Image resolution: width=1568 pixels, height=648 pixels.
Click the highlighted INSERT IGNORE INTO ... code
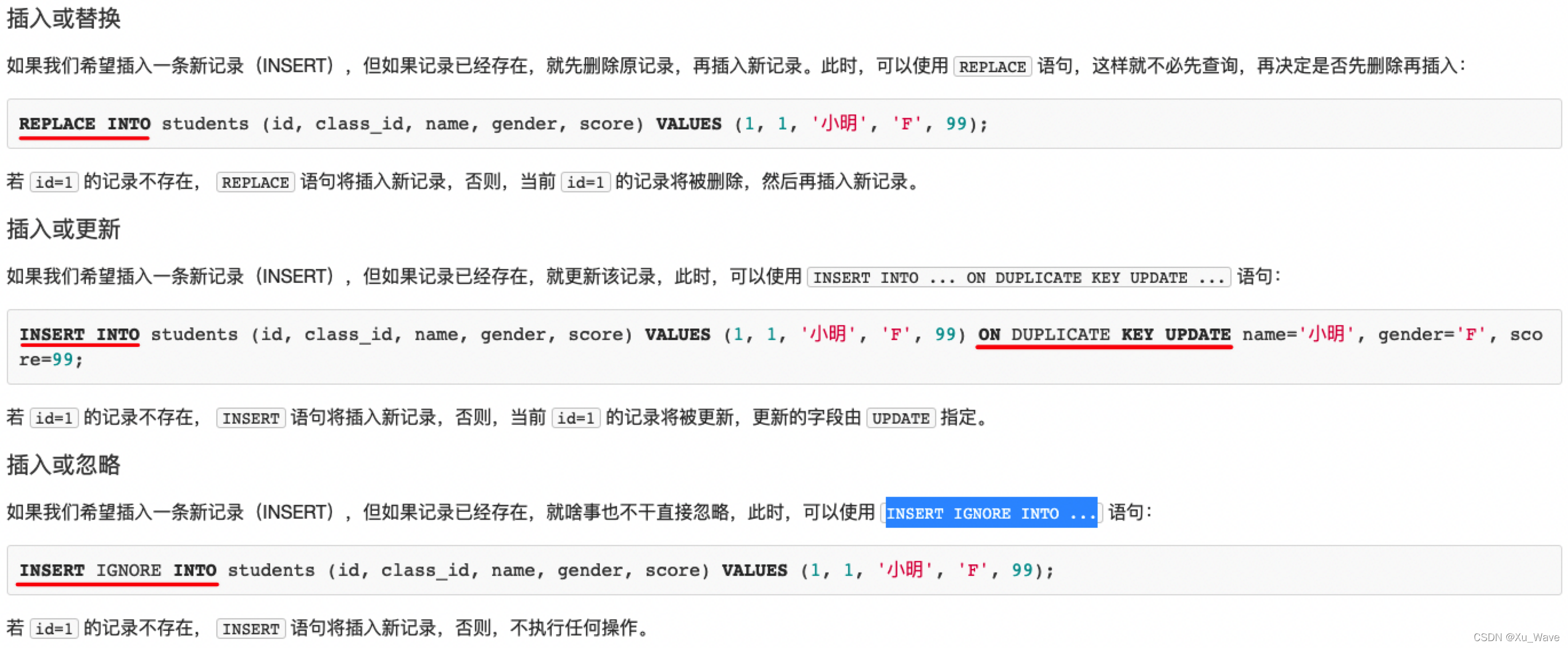[991, 513]
